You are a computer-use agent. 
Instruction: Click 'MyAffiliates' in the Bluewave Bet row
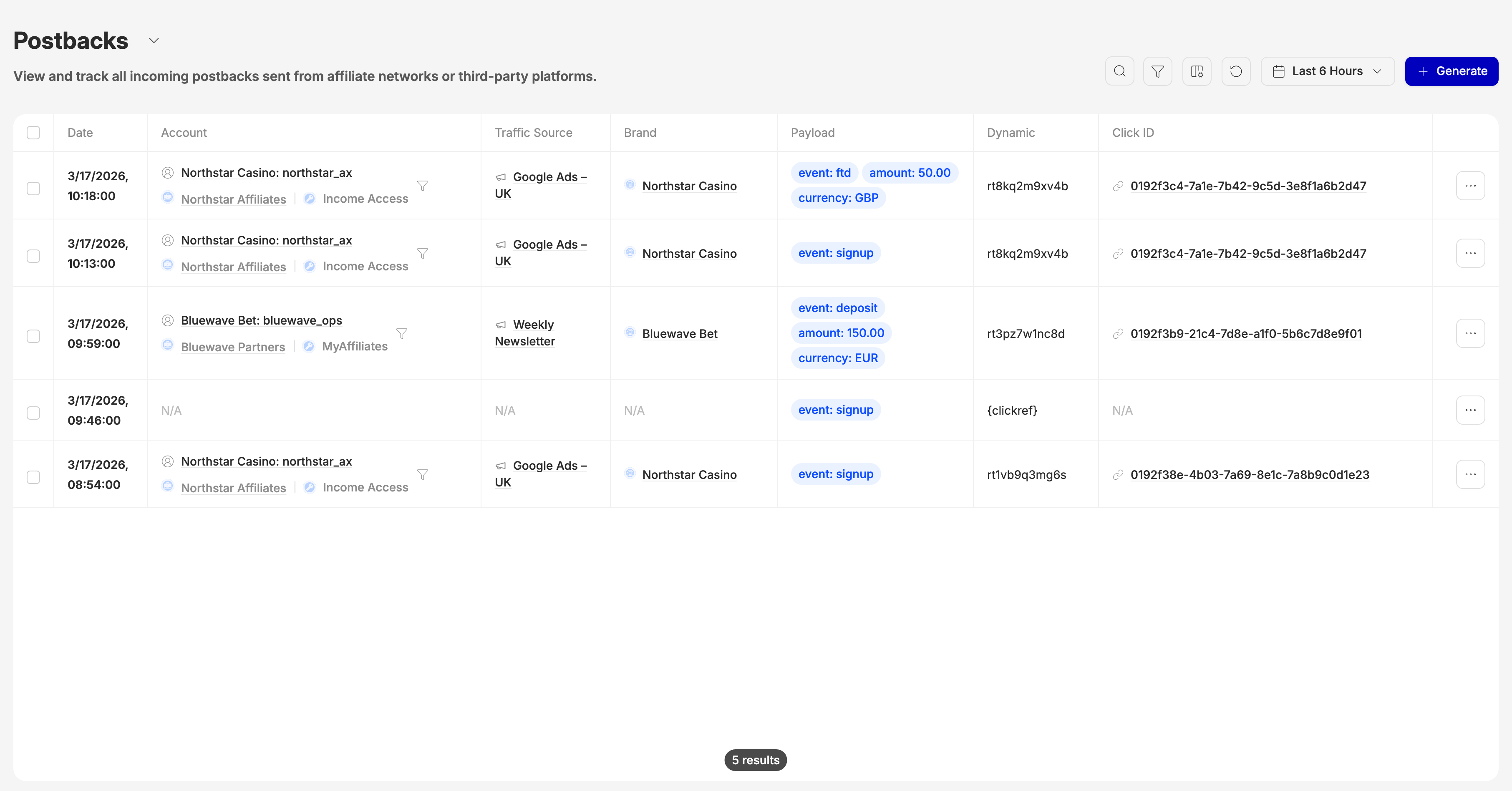(x=355, y=346)
